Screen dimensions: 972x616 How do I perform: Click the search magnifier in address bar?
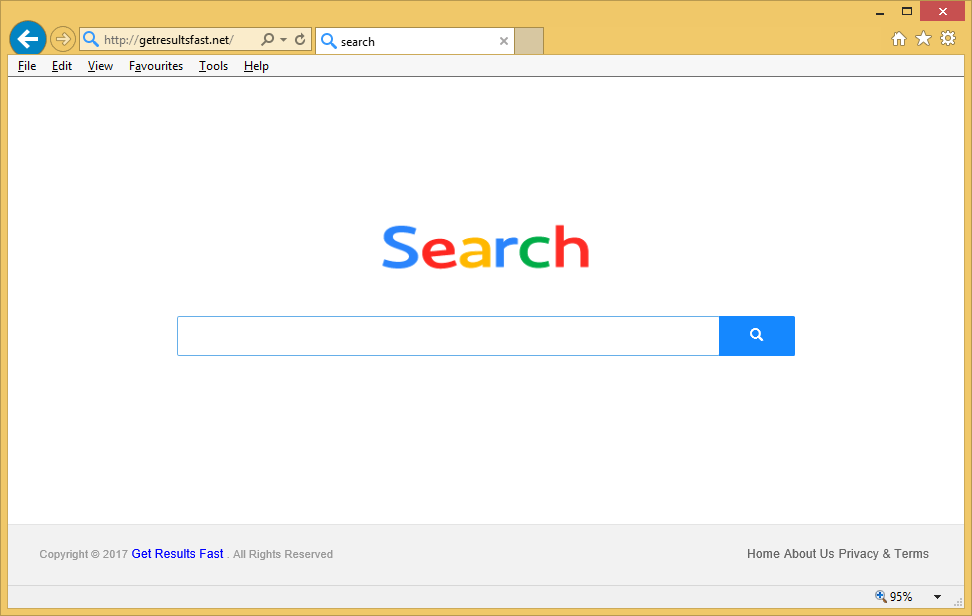[x=267, y=40]
